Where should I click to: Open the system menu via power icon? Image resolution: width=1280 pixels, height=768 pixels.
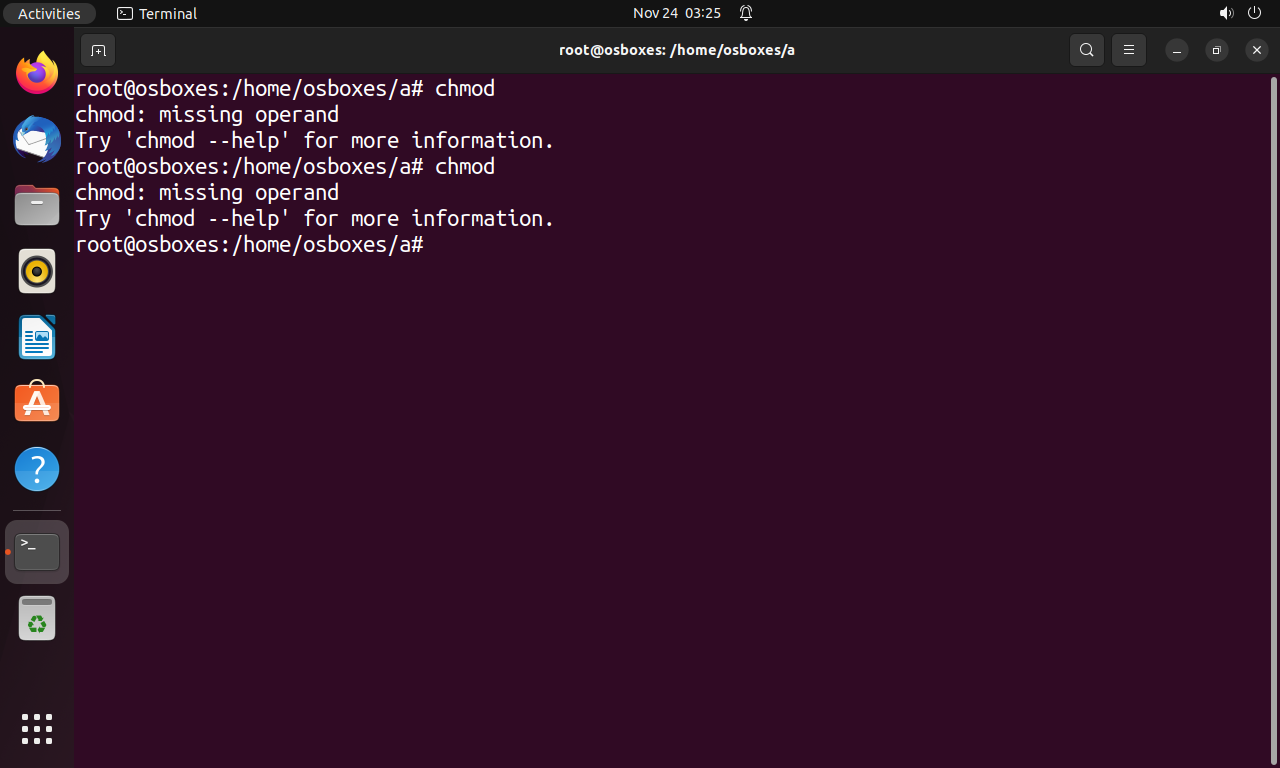pyautogui.click(x=1255, y=13)
